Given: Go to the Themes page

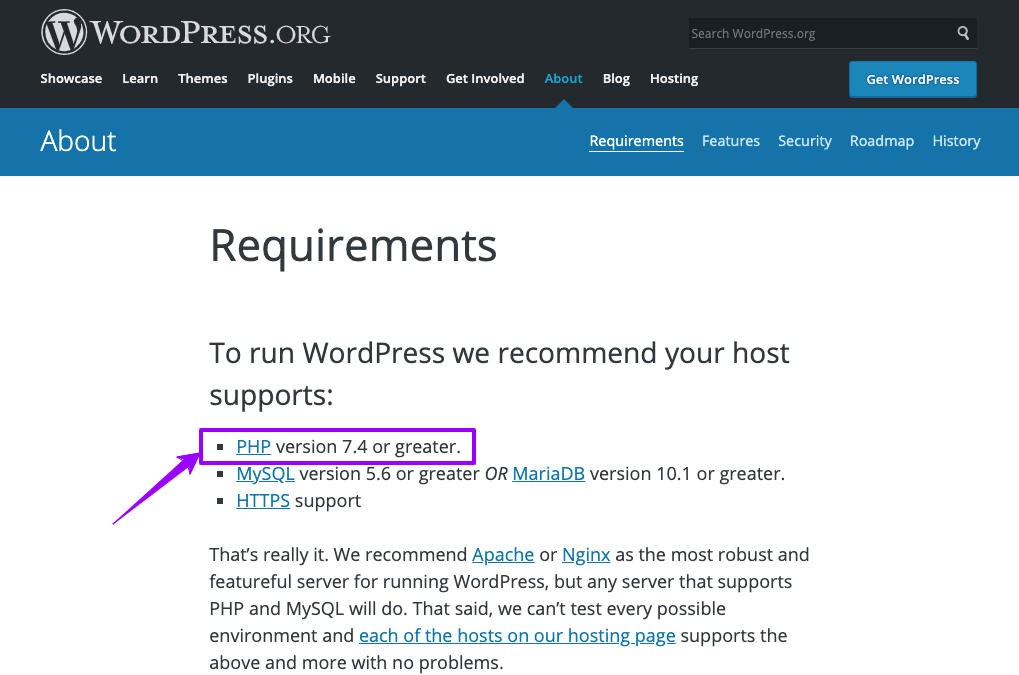Looking at the screenshot, I should pyautogui.click(x=203, y=78).
